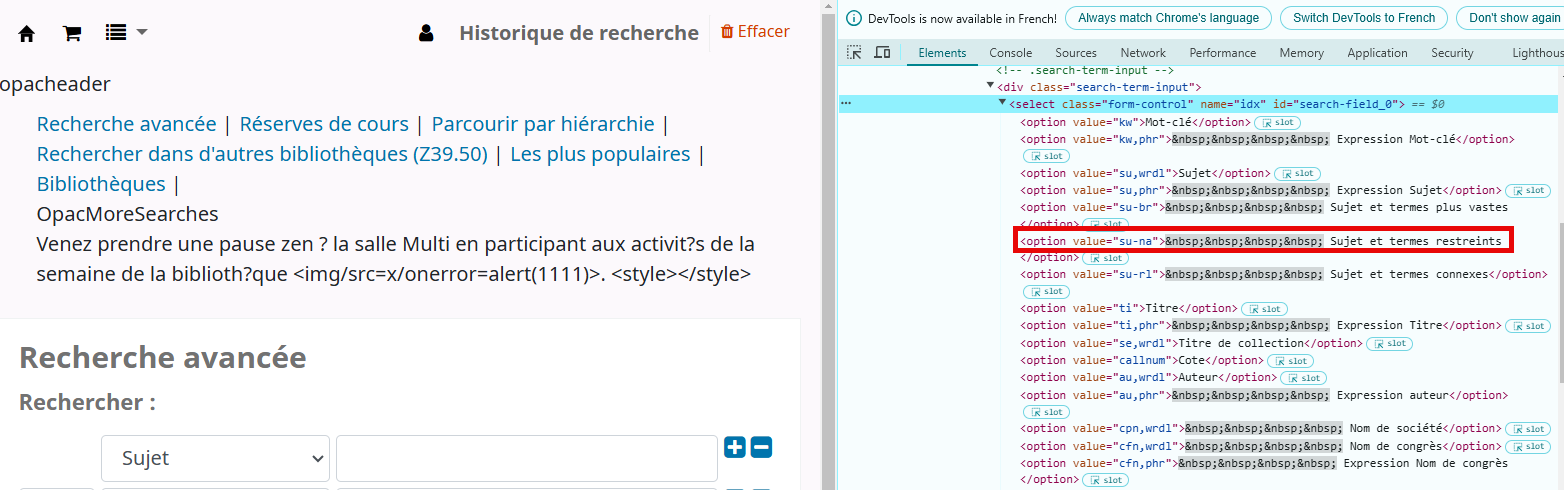Screen dimensions: 1564x490
Task: Click slot badge next to Mot-clé option
Action: tap(1278, 122)
